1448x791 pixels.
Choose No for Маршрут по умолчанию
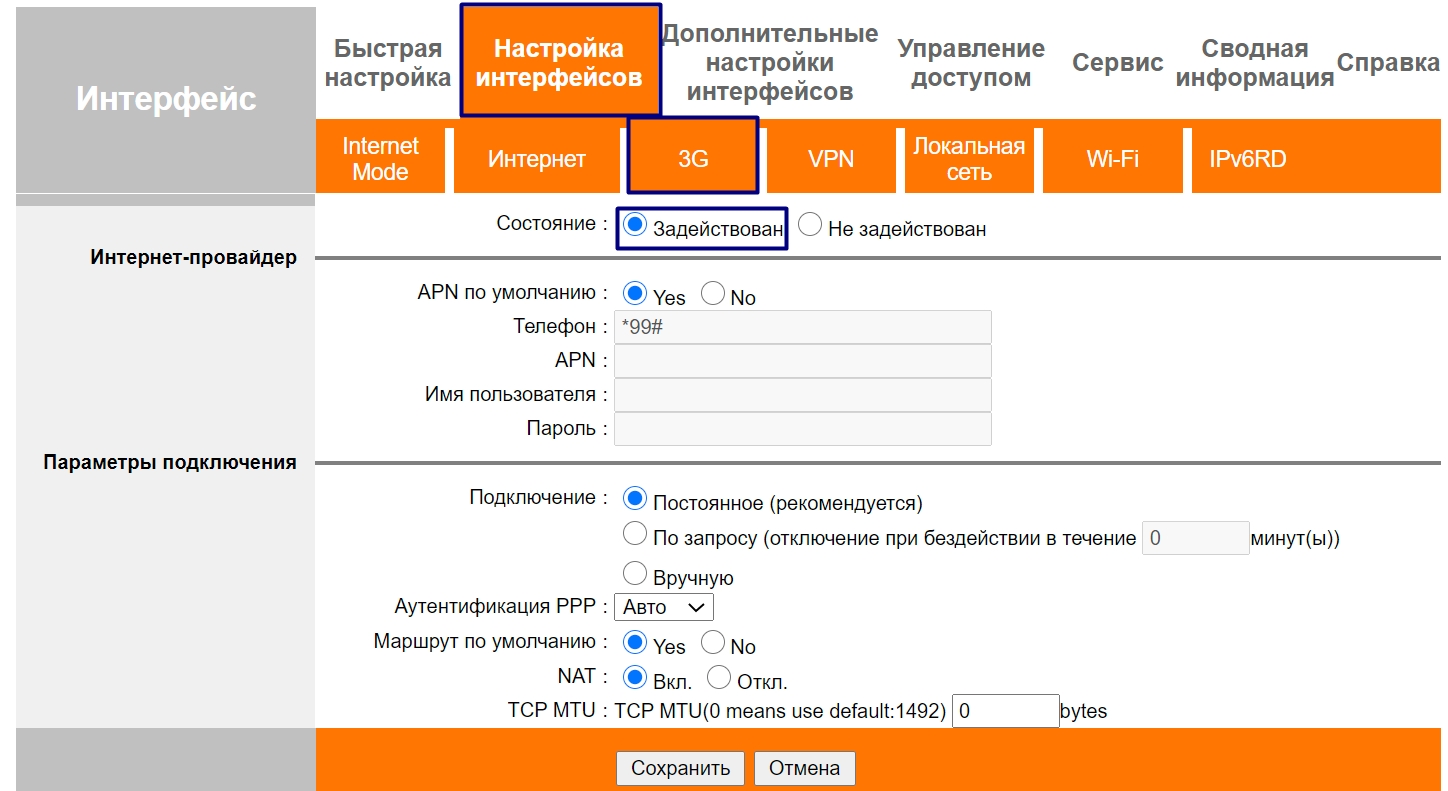click(713, 642)
